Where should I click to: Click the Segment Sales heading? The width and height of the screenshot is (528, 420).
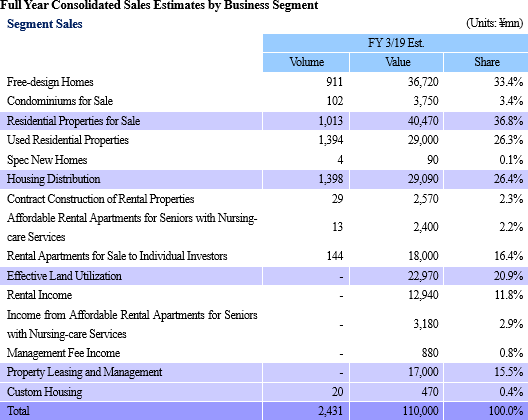click(x=44, y=24)
